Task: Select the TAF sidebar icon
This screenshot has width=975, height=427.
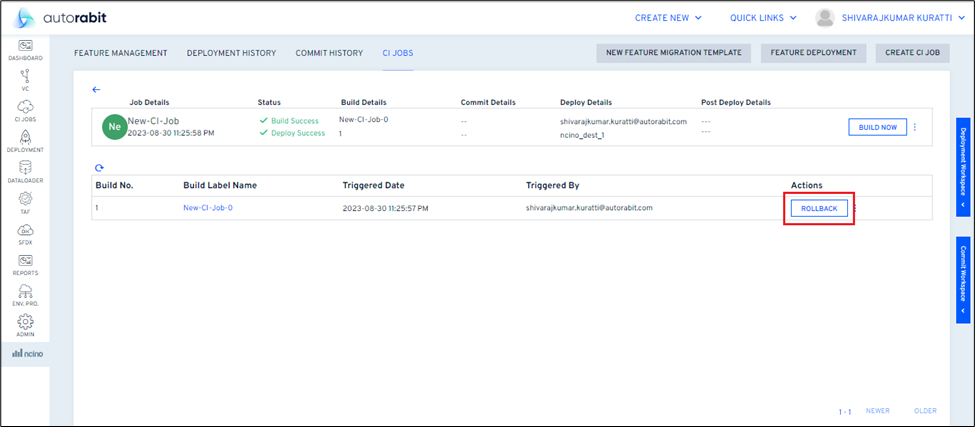Action: point(25,202)
